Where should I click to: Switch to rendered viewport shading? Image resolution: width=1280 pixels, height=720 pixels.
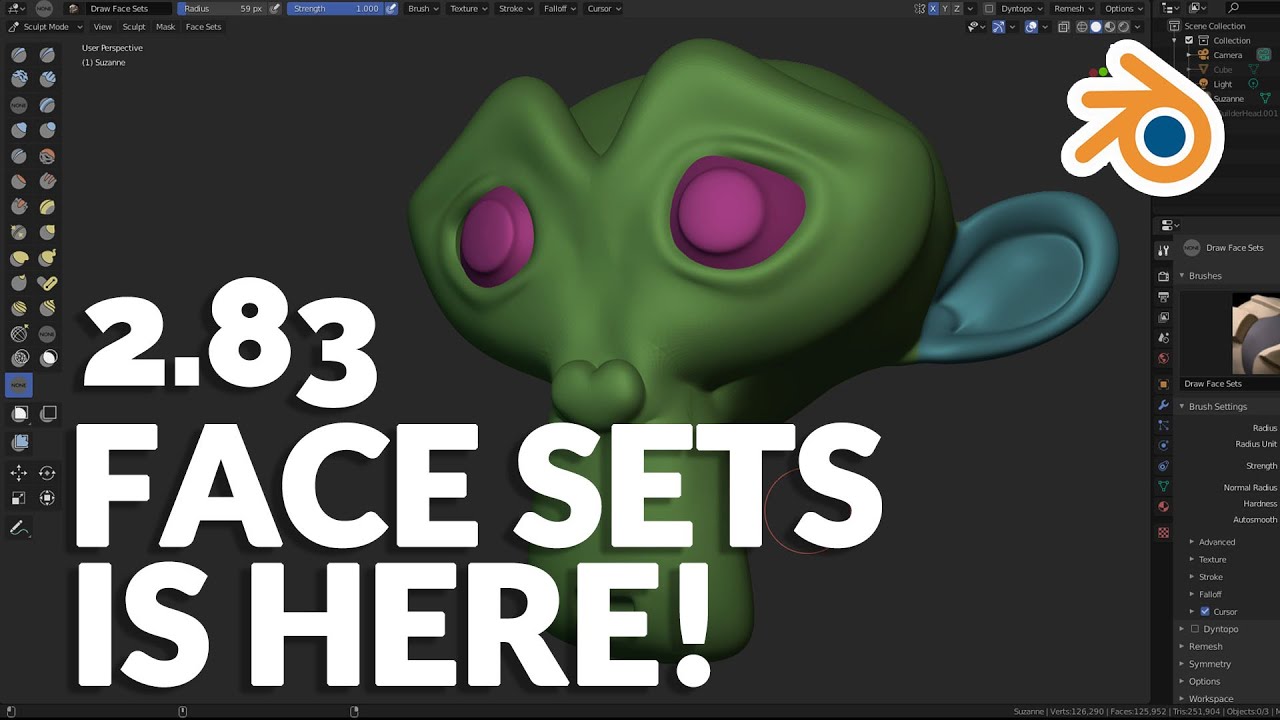[x=1124, y=27]
